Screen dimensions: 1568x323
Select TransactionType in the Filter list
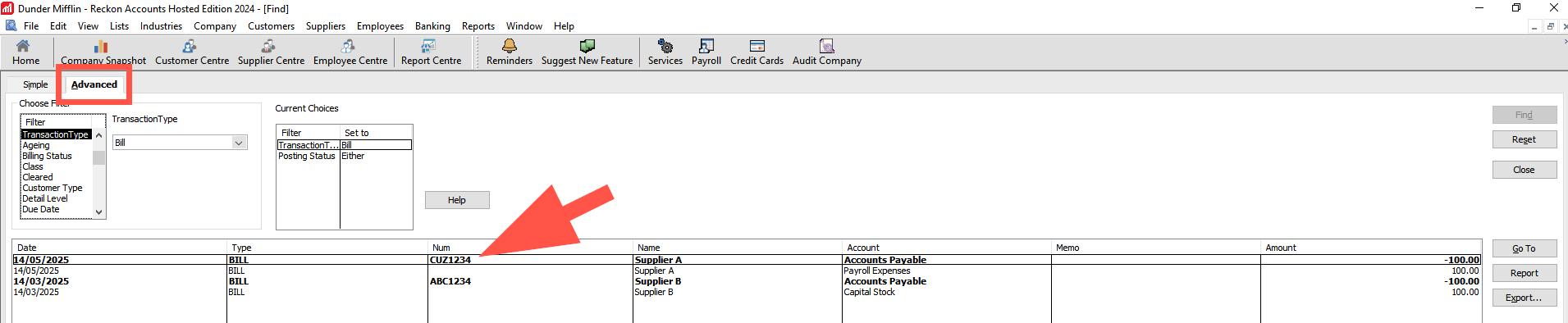(56, 134)
